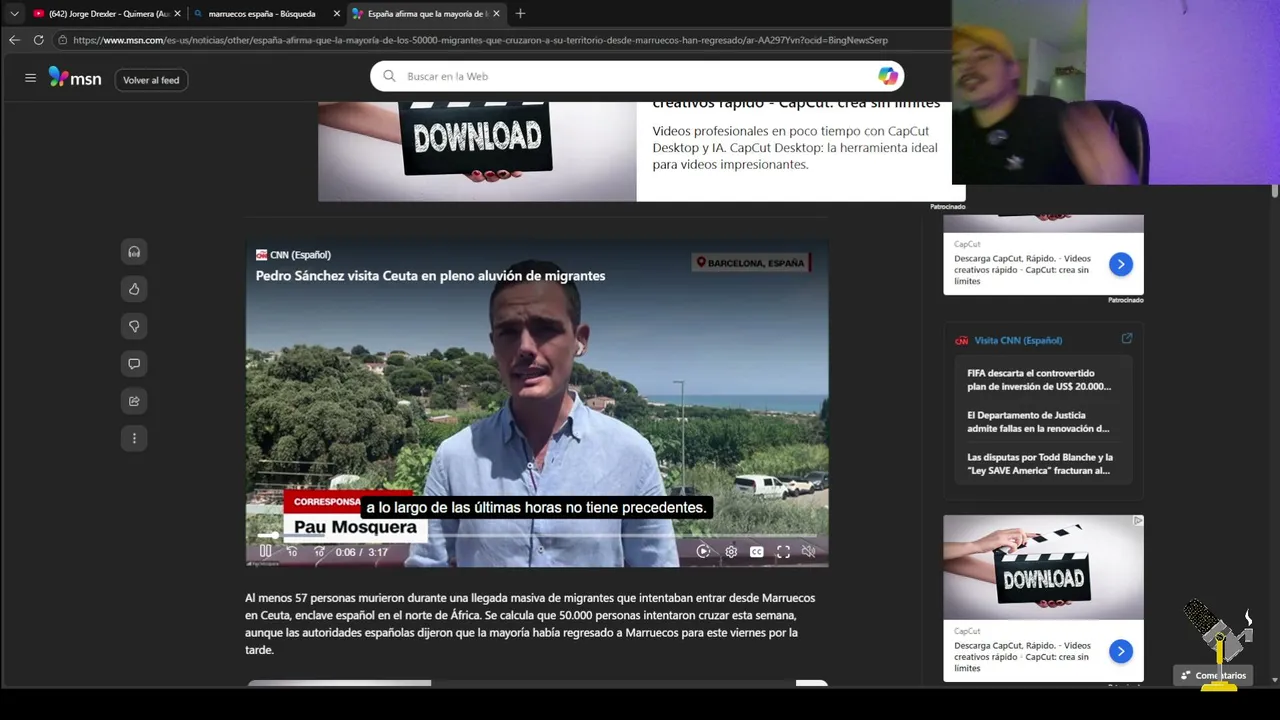The image size is (1280, 720).
Task: Dislike the article with thumbs-down icon
Action: pyautogui.click(x=134, y=326)
